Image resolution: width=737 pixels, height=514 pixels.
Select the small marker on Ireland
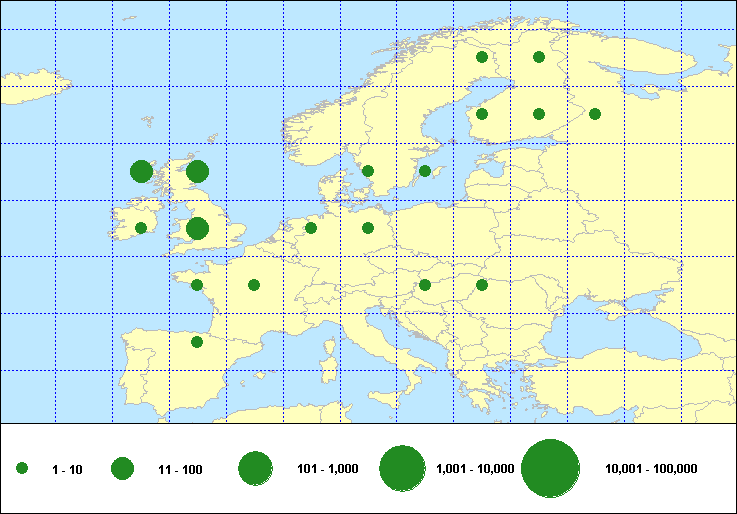point(141,228)
